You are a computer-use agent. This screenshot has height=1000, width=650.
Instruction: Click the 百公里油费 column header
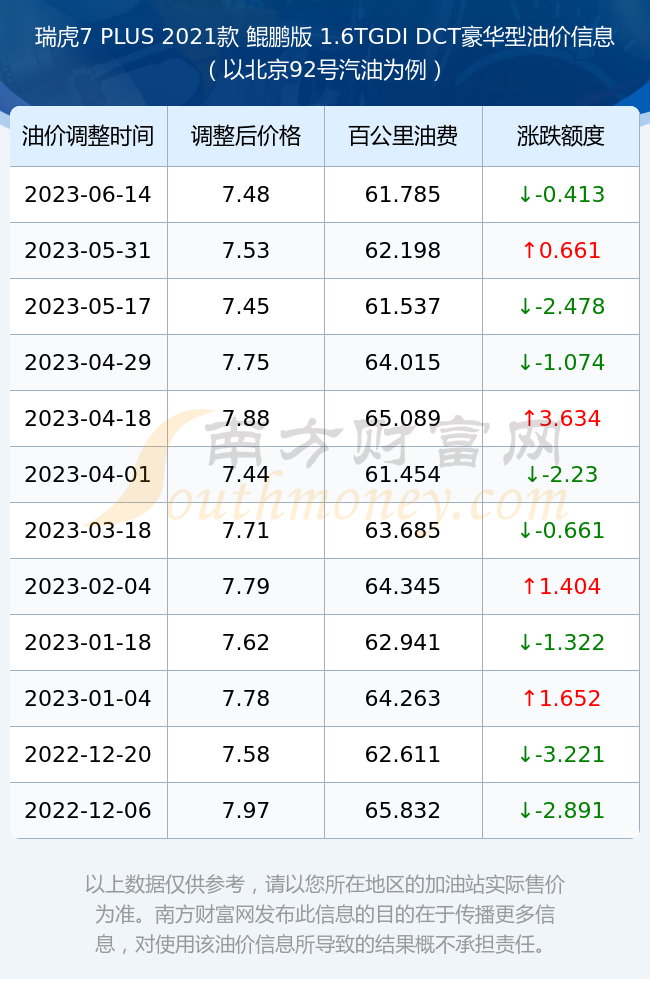pos(403,136)
